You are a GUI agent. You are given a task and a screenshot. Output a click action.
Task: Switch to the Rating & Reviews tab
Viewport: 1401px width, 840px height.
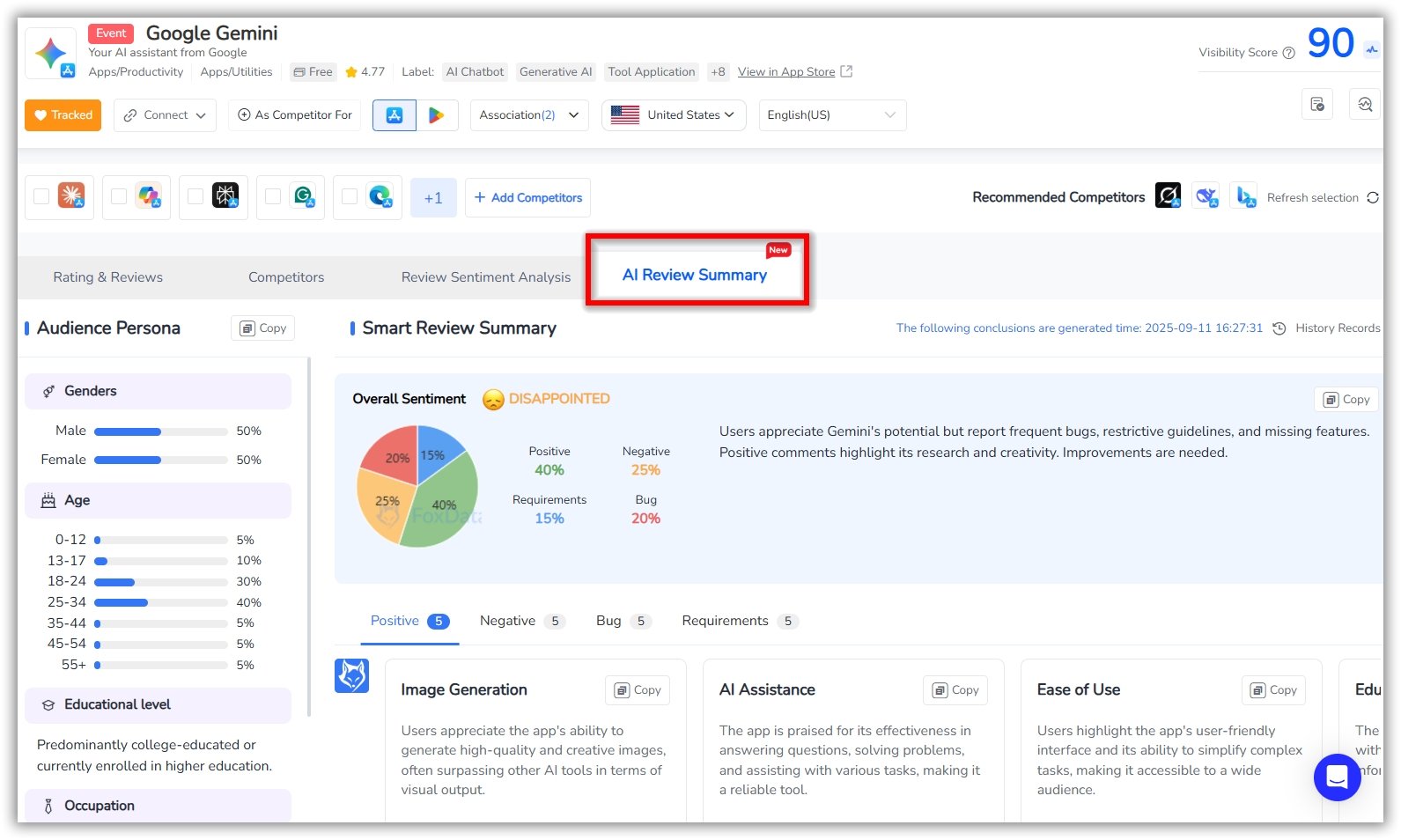pos(108,277)
